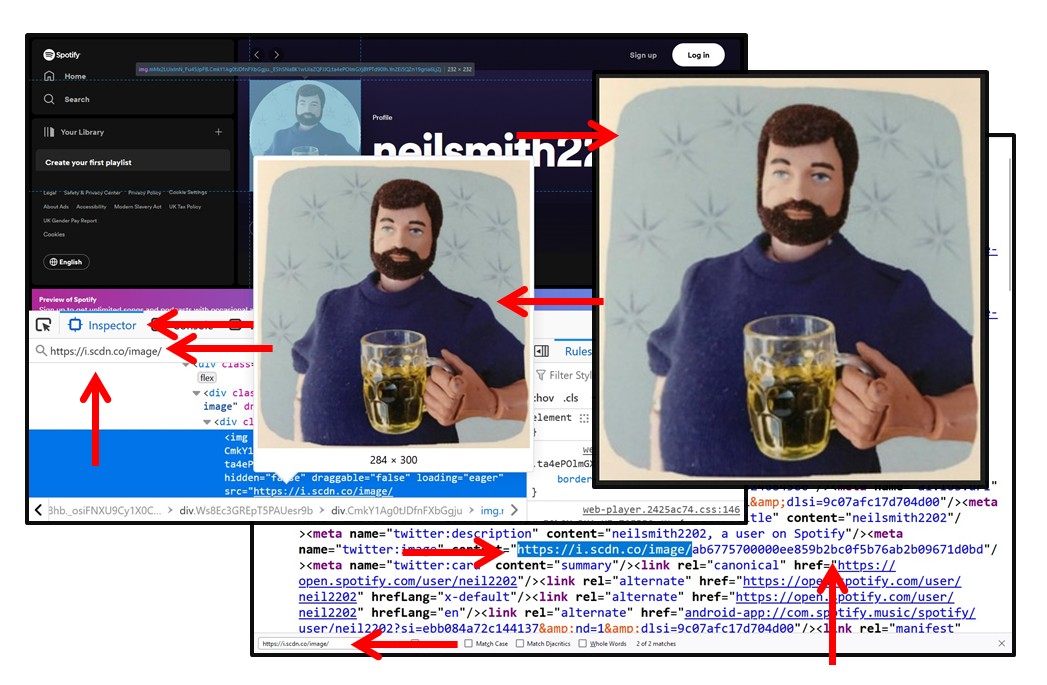
Task: Go forward with right chevron in Spotify
Action: 276,55
